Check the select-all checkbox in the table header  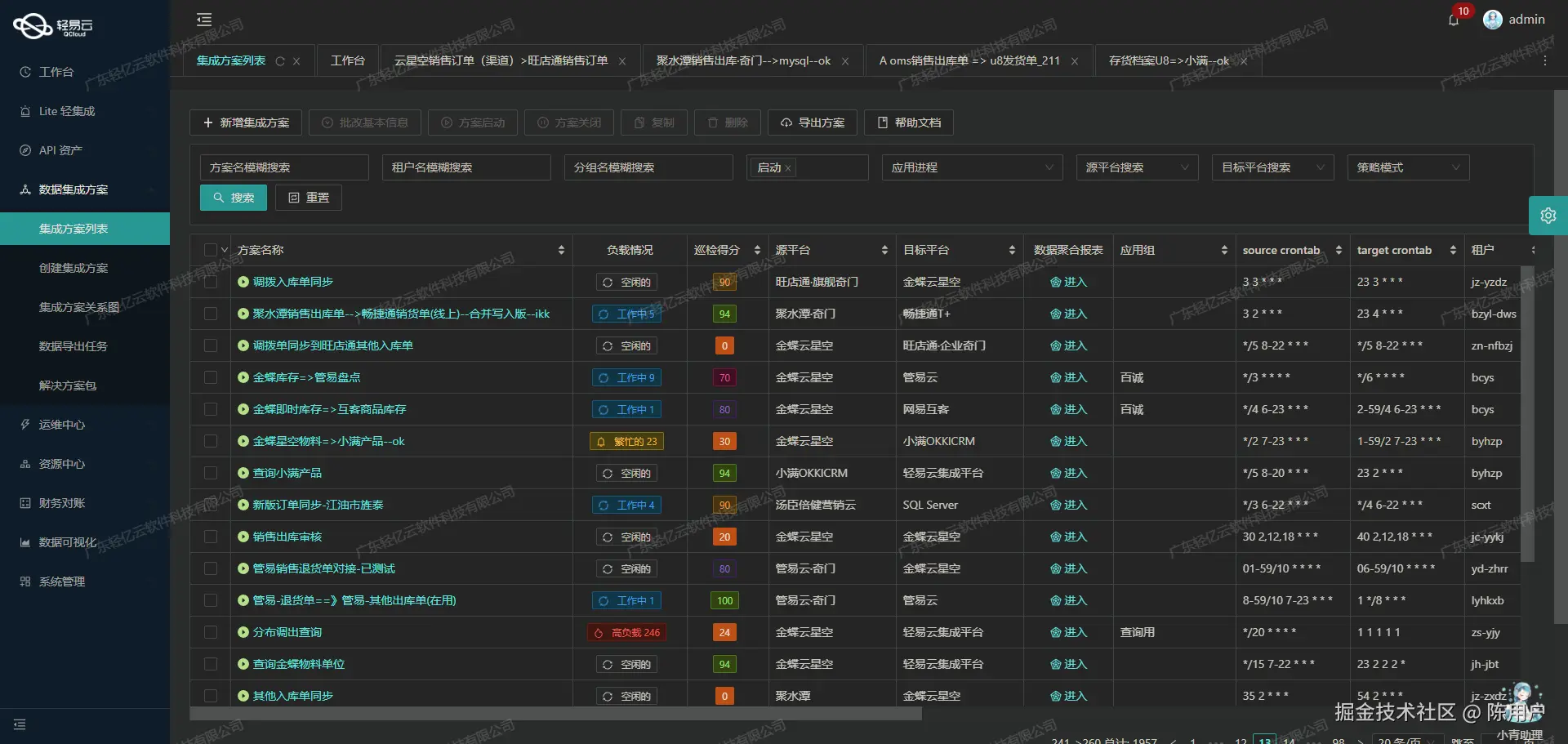[x=211, y=249]
